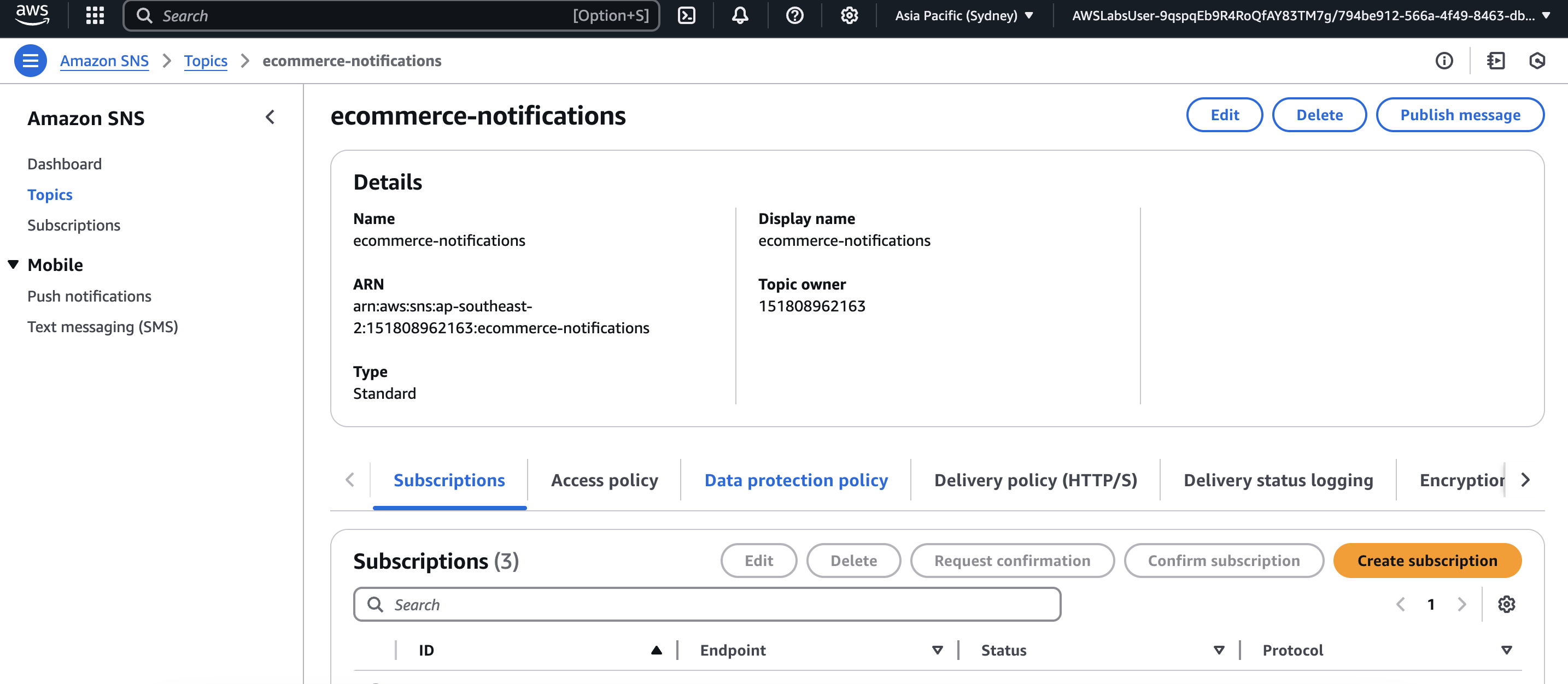Click page number 1 in pagination

pyautogui.click(x=1430, y=604)
